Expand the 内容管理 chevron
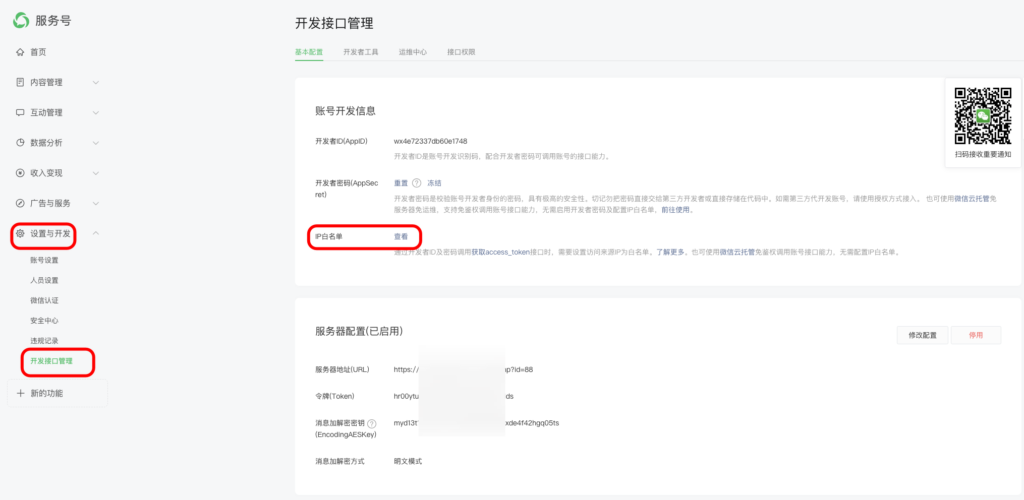 point(96,82)
